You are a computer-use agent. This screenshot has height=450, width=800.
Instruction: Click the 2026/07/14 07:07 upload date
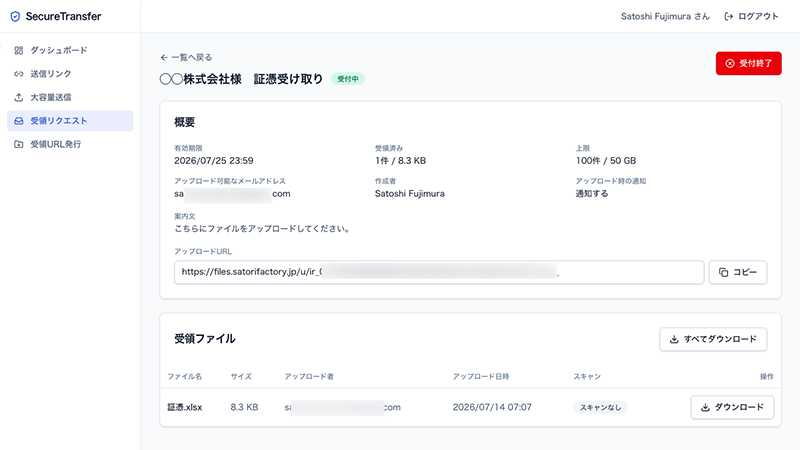click(492, 407)
